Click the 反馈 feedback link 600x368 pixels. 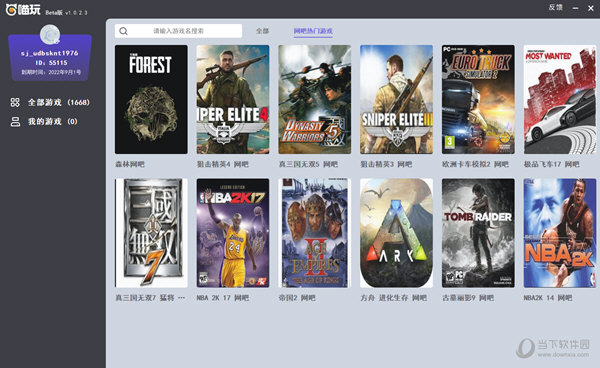point(556,7)
